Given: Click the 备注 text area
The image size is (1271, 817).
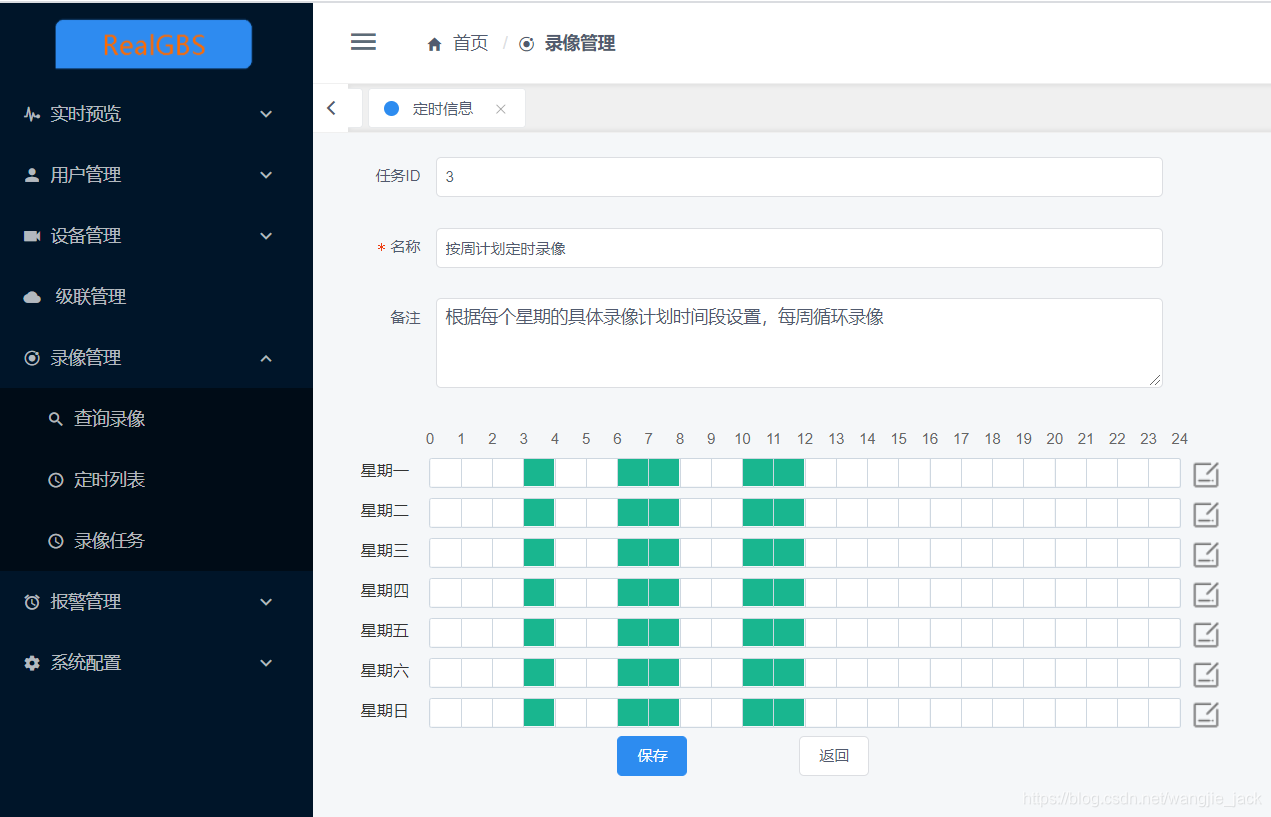Looking at the screenshot, I should pyautogui.click(x=799, y=342).
